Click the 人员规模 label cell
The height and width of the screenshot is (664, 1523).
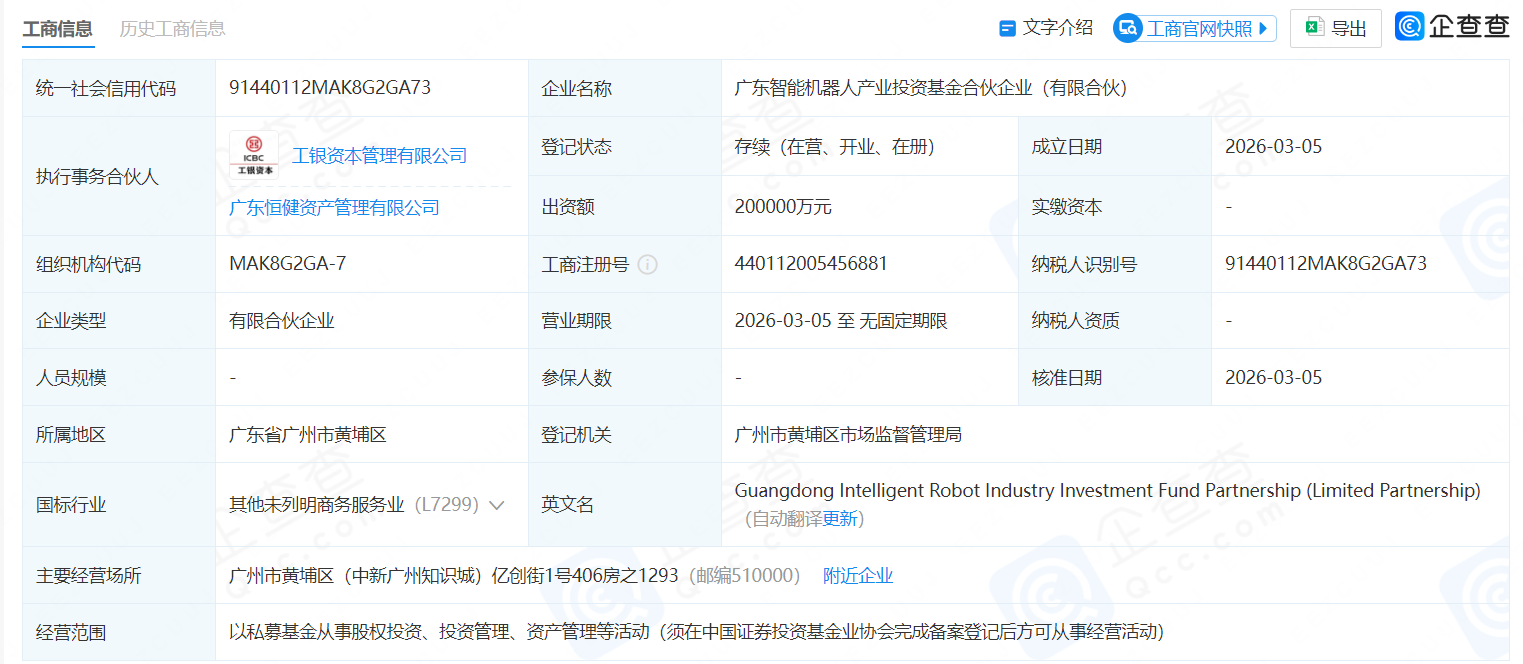119,378
